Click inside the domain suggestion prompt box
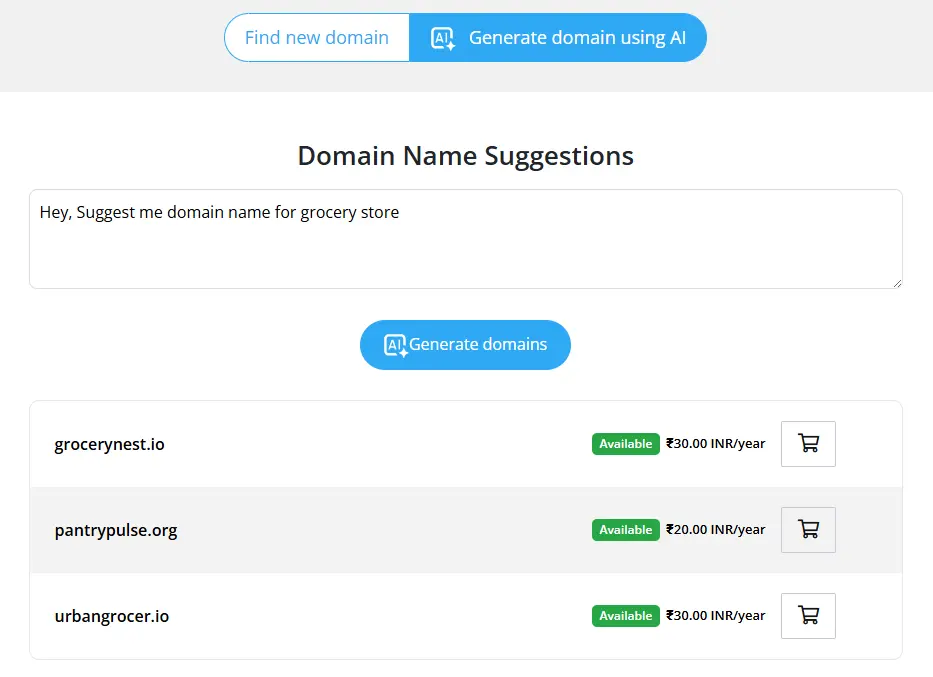Viewport: 933px width, 677px height. tap(465, 238)
